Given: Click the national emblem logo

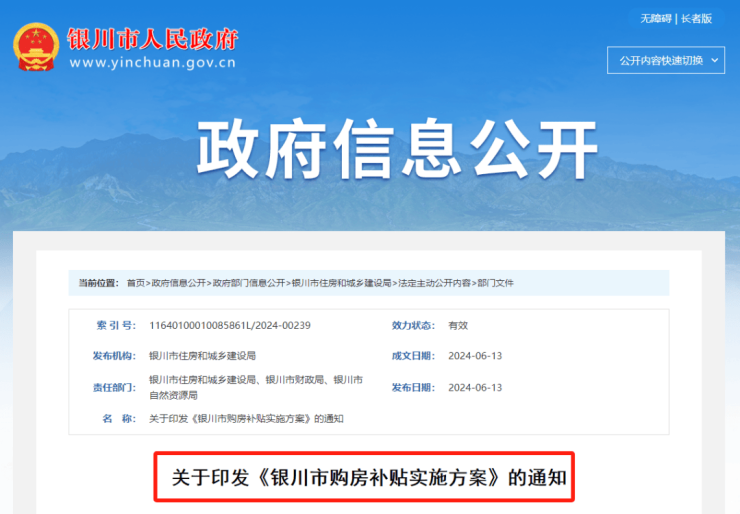Looking at the screenshot, I should click(x=36, y=47).
